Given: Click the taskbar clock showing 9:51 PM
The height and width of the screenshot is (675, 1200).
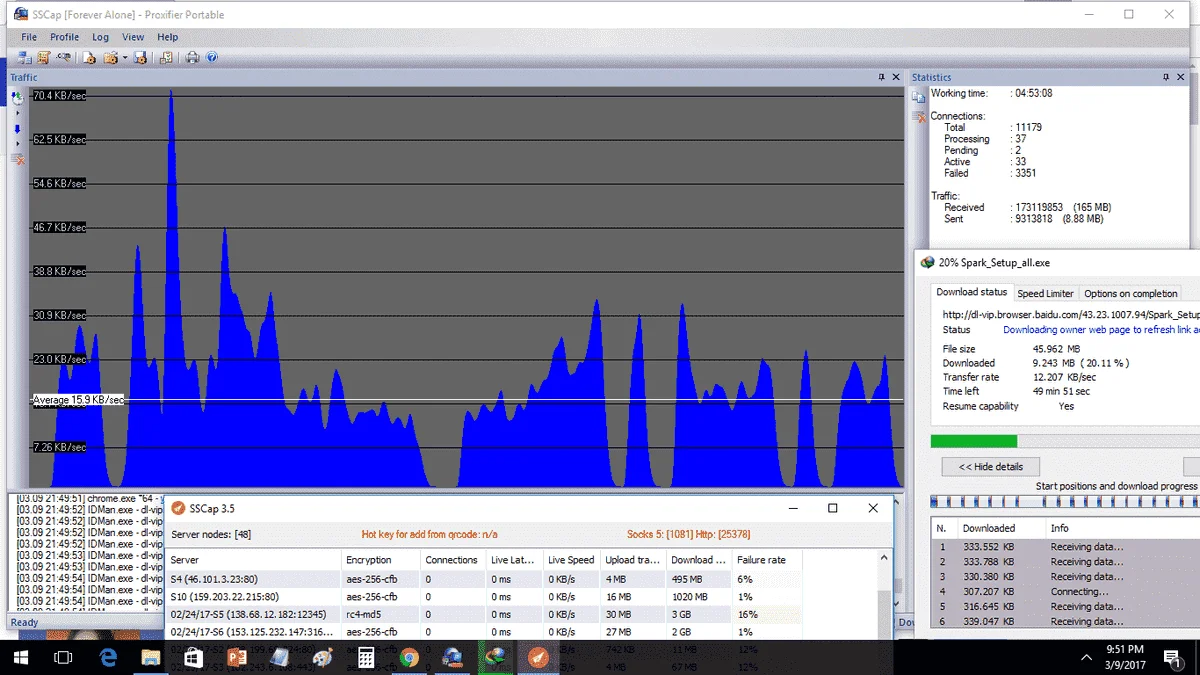Looking at the screenshot, I should click(1123, 657).
